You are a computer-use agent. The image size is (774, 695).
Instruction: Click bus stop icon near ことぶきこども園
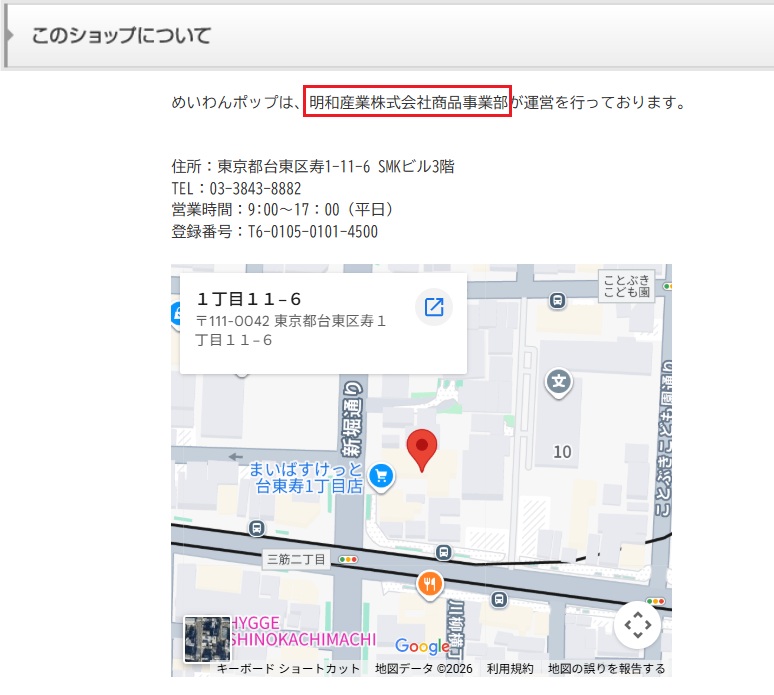[x=557, y=299]
